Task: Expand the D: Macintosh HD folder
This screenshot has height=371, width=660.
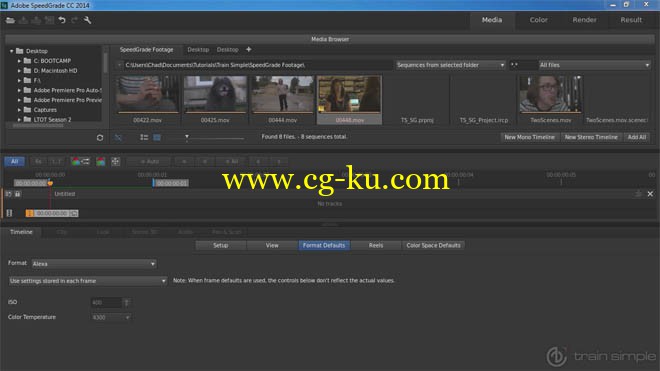Action: (19, 71)
